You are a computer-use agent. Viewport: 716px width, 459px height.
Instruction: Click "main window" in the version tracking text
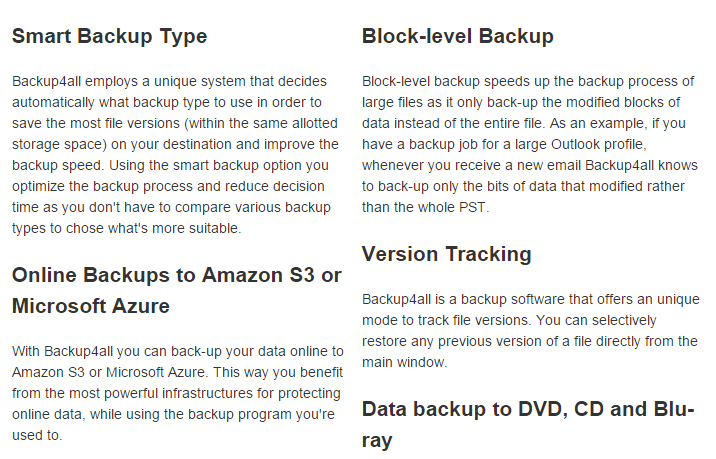tap(404, 362)
